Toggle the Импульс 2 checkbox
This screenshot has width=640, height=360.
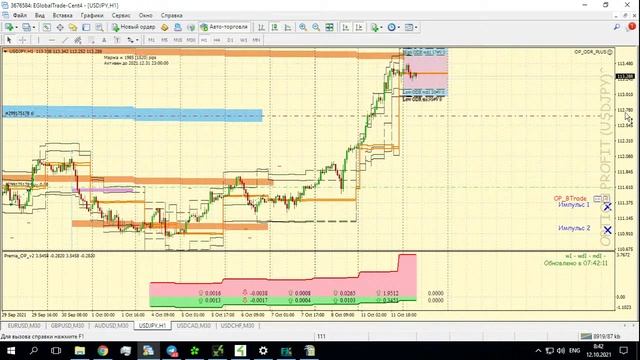point(607,230)
